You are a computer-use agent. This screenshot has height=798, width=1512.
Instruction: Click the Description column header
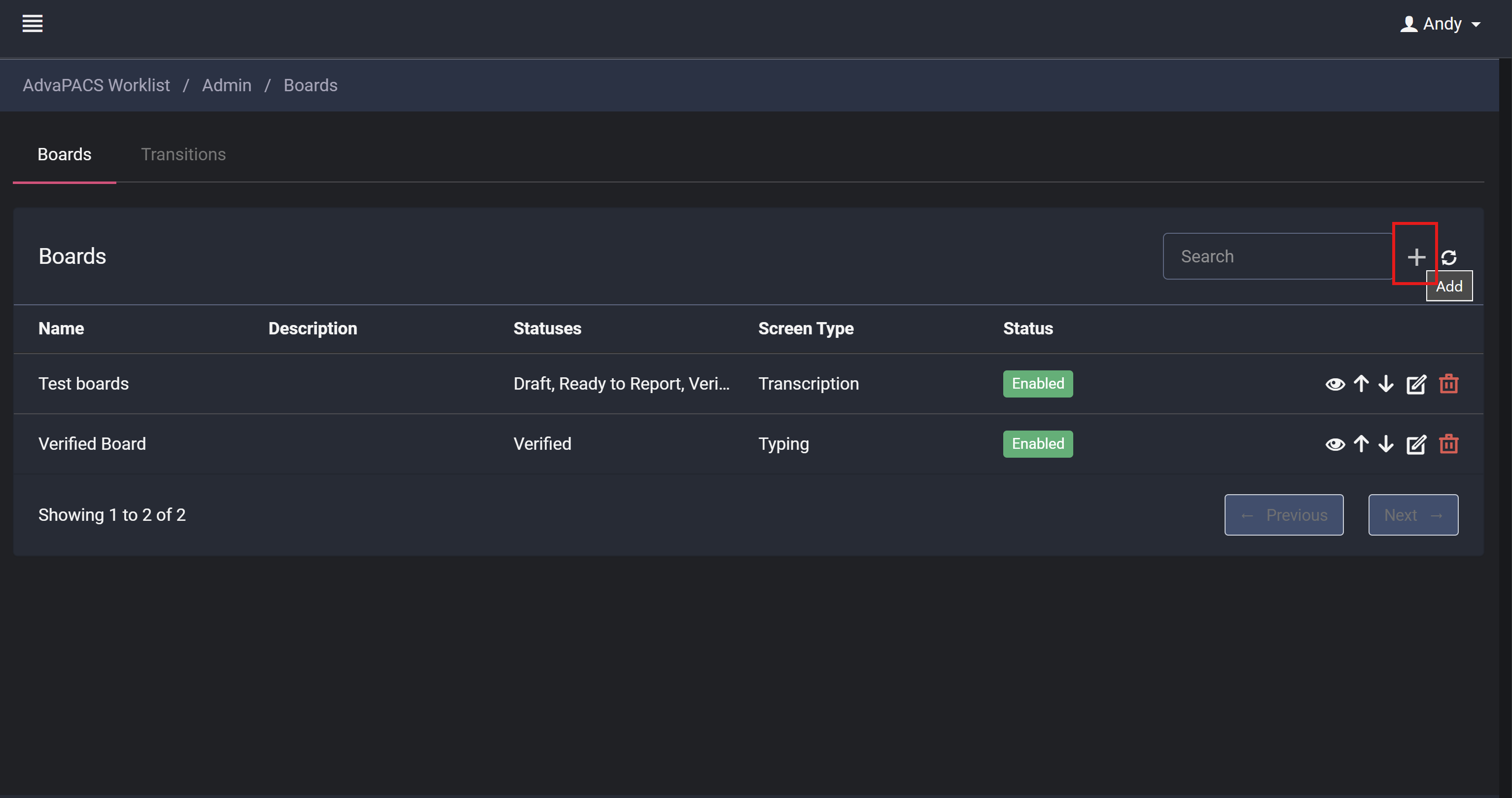312,329
